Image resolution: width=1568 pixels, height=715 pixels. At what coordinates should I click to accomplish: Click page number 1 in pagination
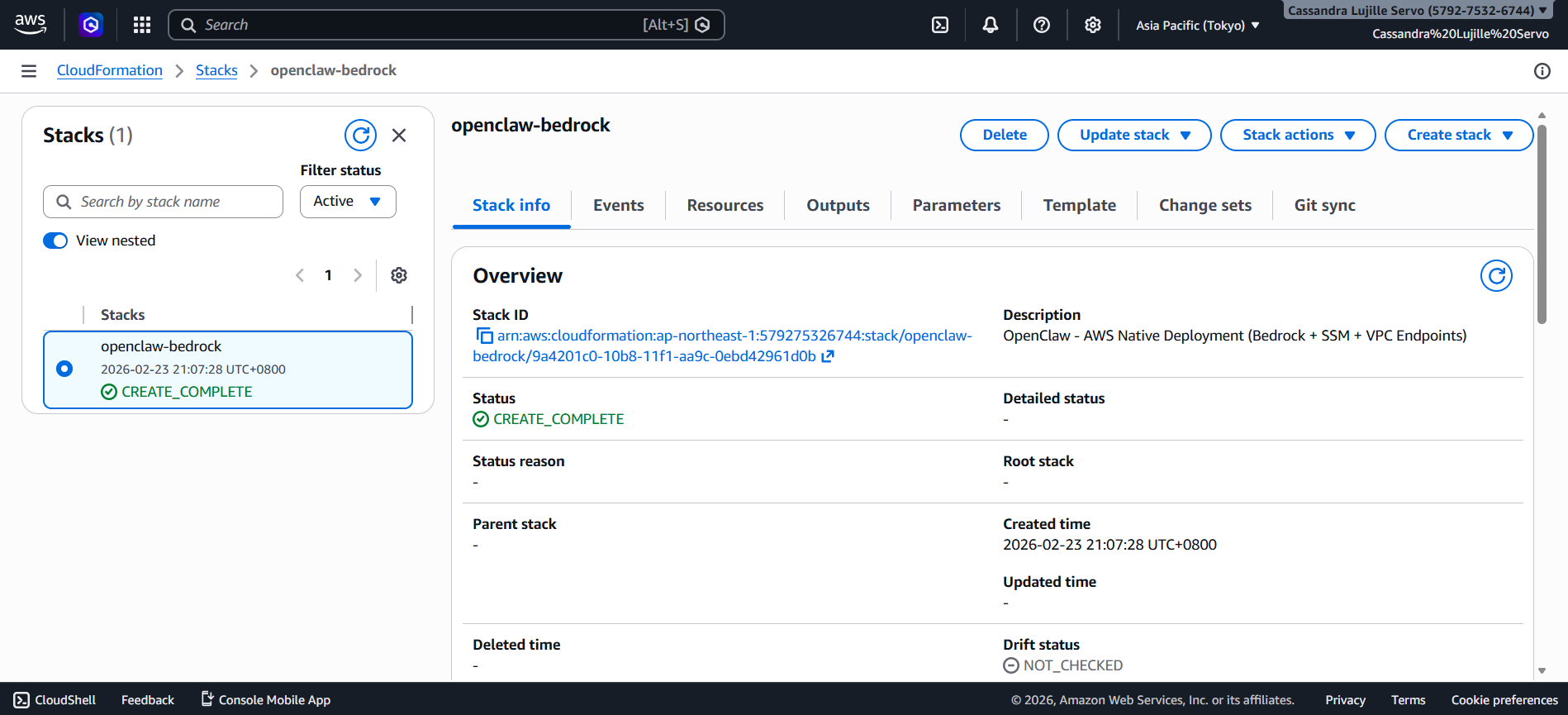[328, 275]
